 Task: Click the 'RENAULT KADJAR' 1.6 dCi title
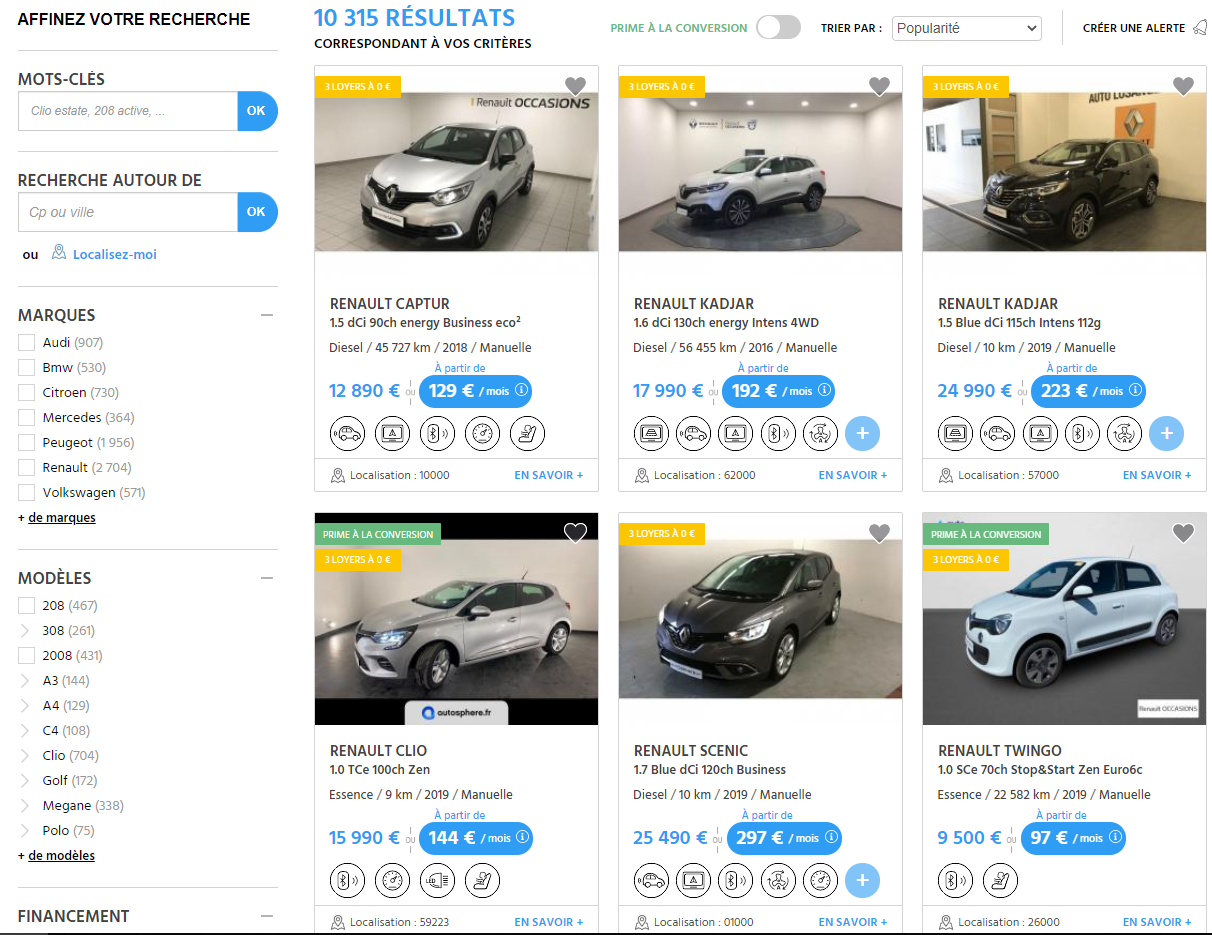[694, 304]
